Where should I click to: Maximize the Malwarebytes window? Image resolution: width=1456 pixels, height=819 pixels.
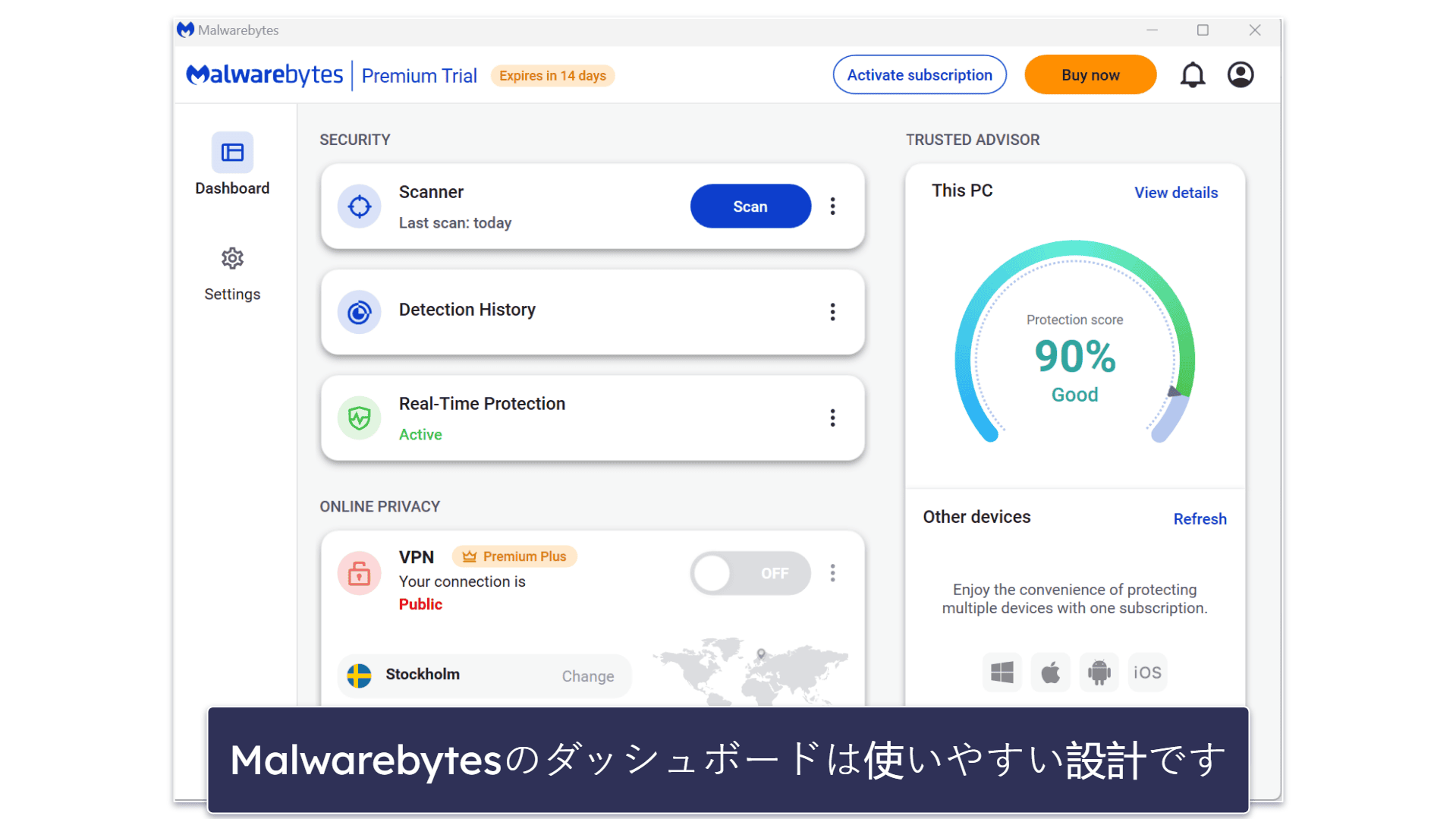(1203, 30)
